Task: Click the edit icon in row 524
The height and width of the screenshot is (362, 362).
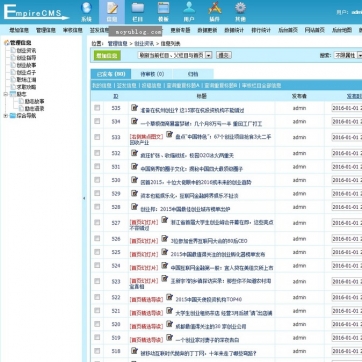Action: (x=164, y=265)
